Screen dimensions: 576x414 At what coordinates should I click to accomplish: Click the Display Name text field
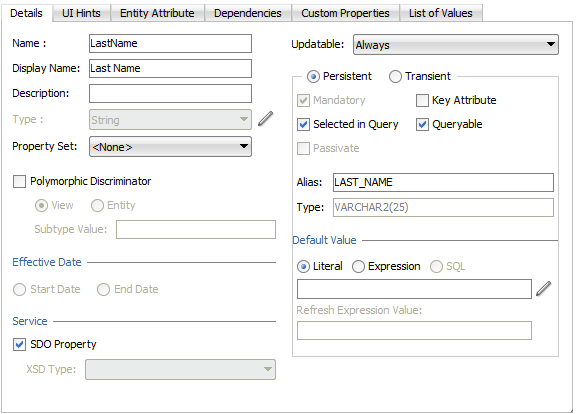(x=170, y=68)
